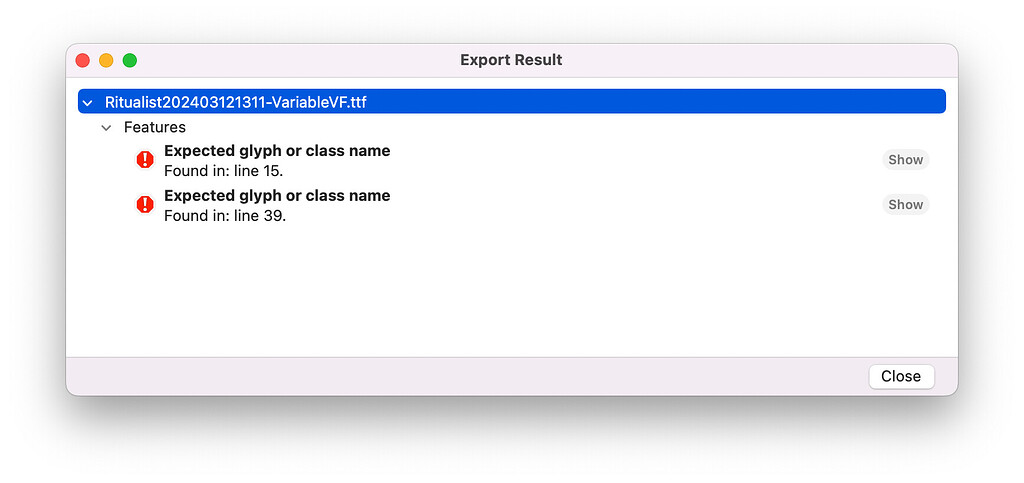Click the red error icon for line 39
The height and width of the screenshot is (483, 1024).
[x=145, y=204]
